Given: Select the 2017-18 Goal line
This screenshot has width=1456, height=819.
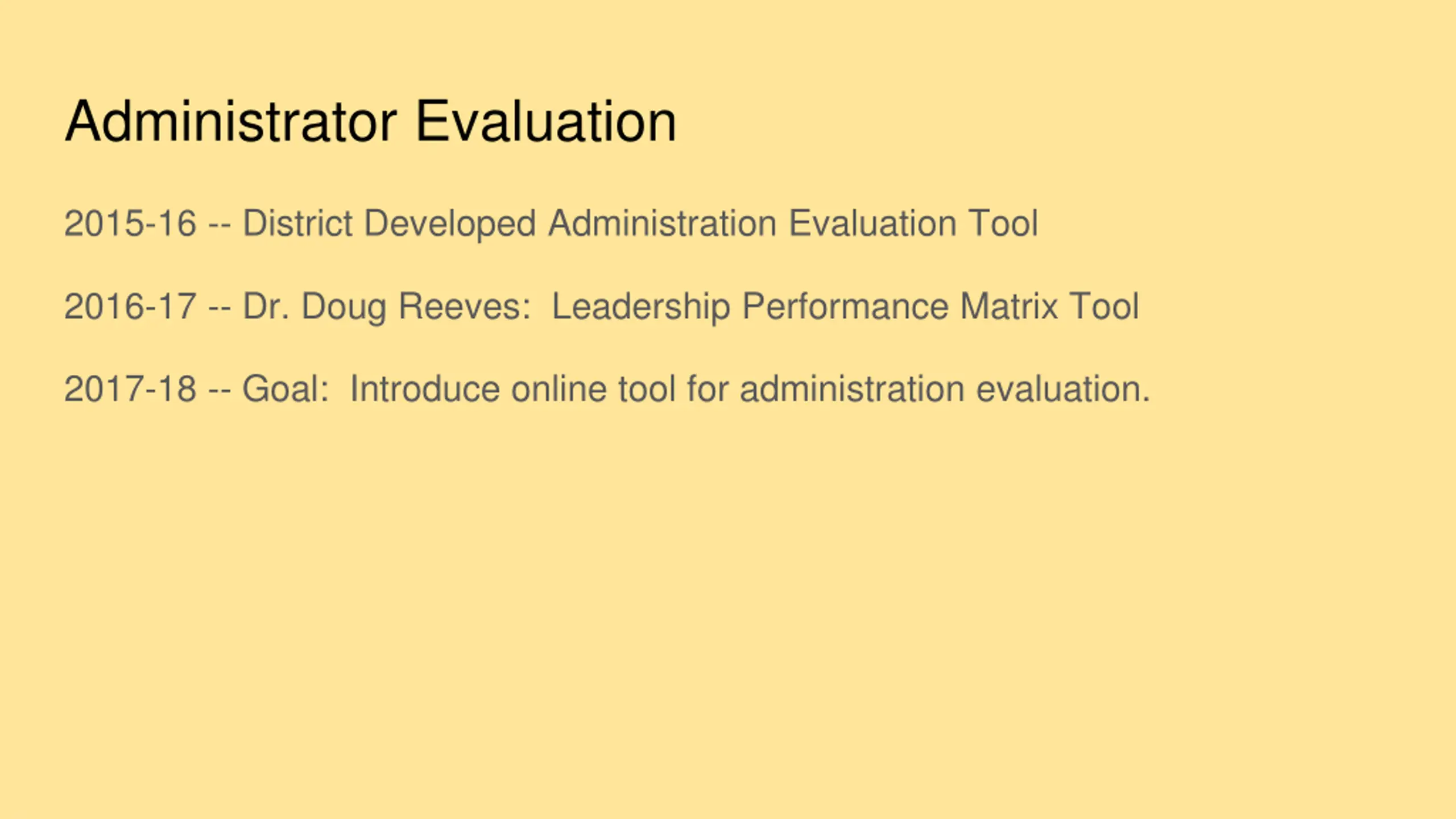Looking at the screenshot, I should (607, 390).
